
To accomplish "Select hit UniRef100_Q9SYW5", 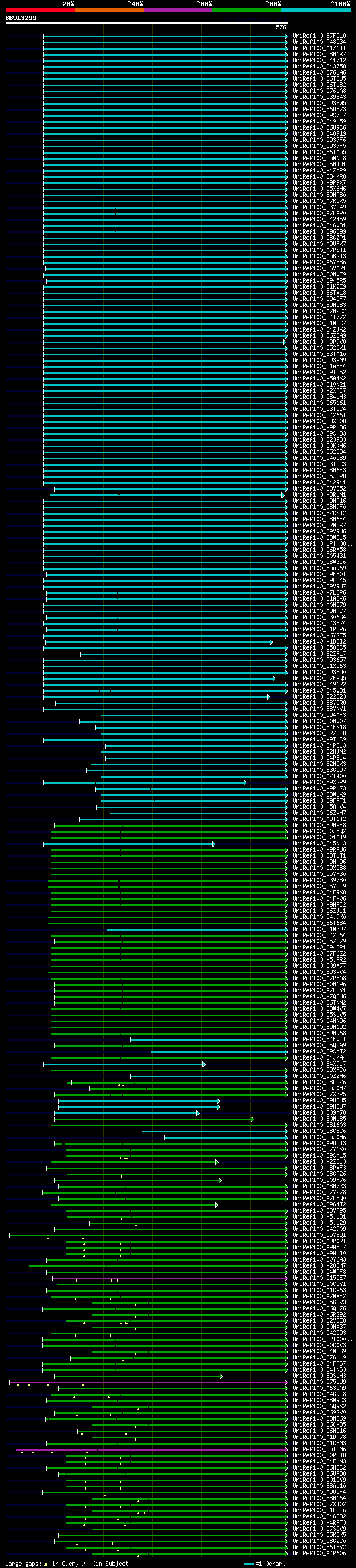I will 319,103.
